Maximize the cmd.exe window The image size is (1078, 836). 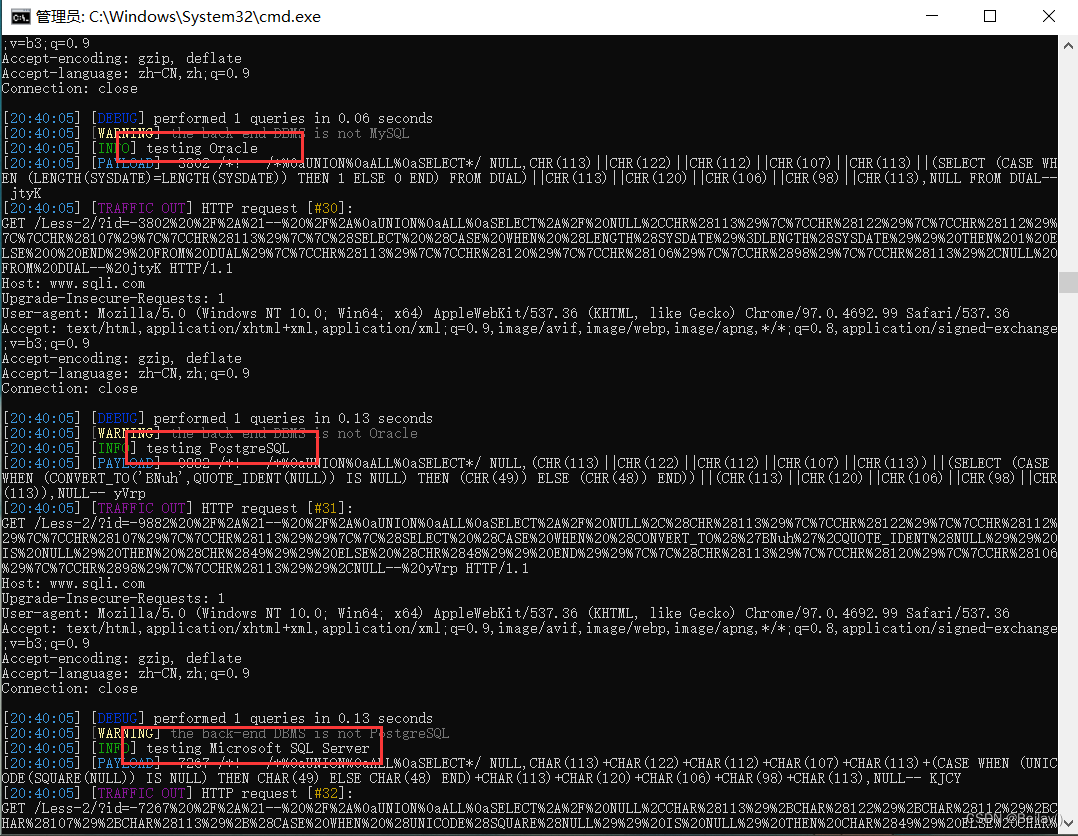[990, 16]
